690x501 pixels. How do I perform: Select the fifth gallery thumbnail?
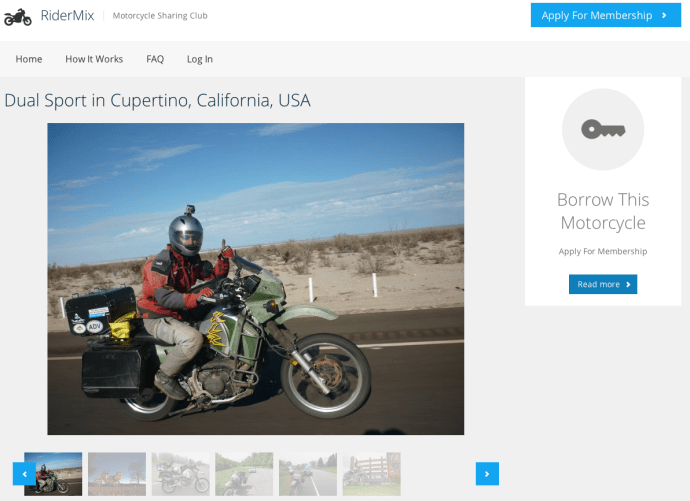click(308, 474)
